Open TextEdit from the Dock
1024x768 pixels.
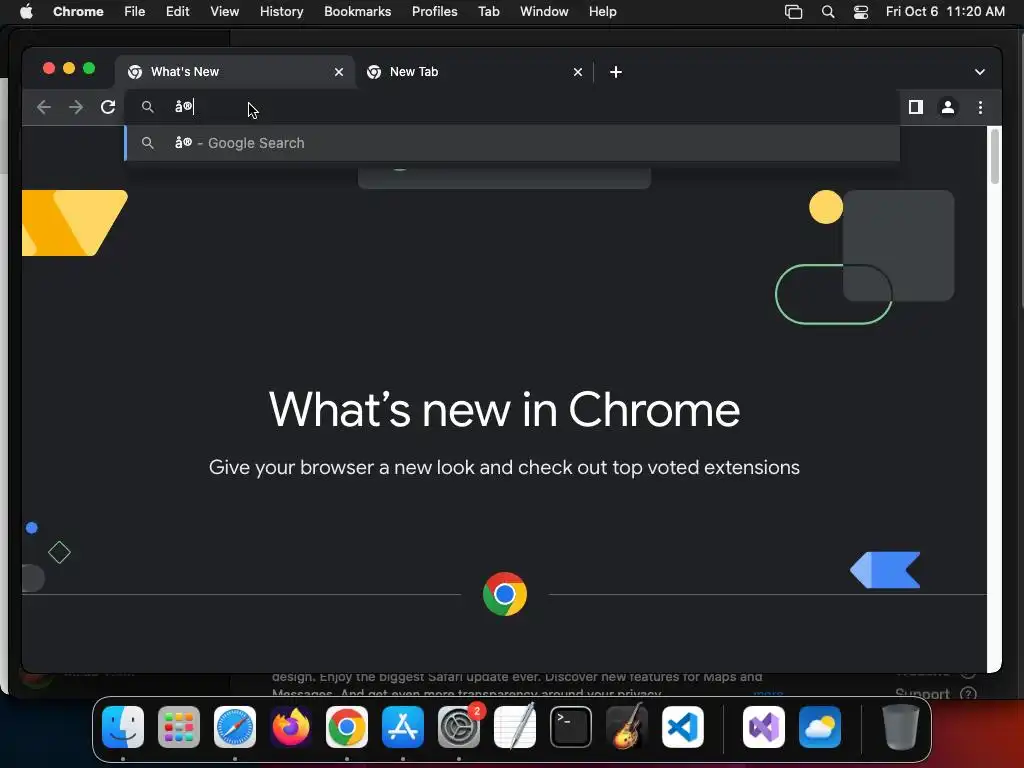tap(515, 727)
